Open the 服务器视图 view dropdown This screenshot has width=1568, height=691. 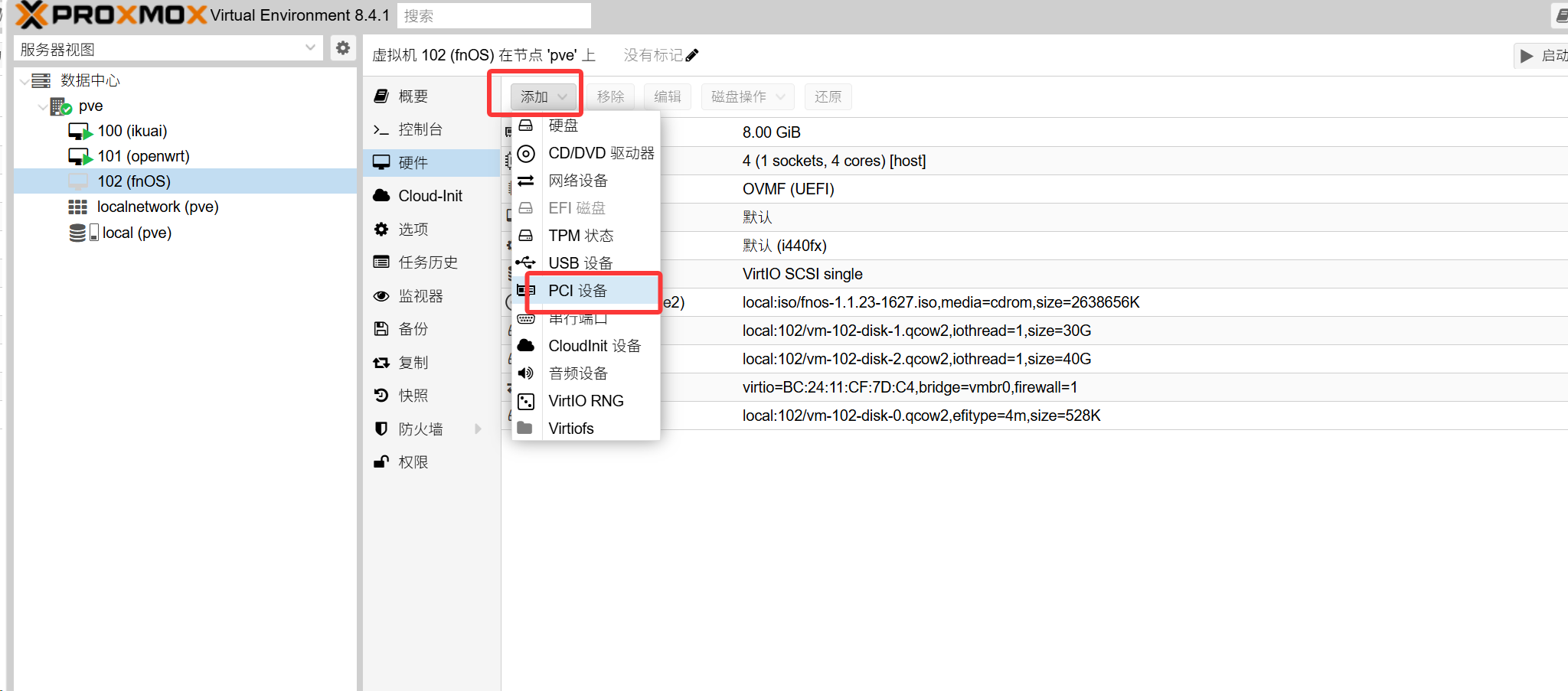pos(309,48)
